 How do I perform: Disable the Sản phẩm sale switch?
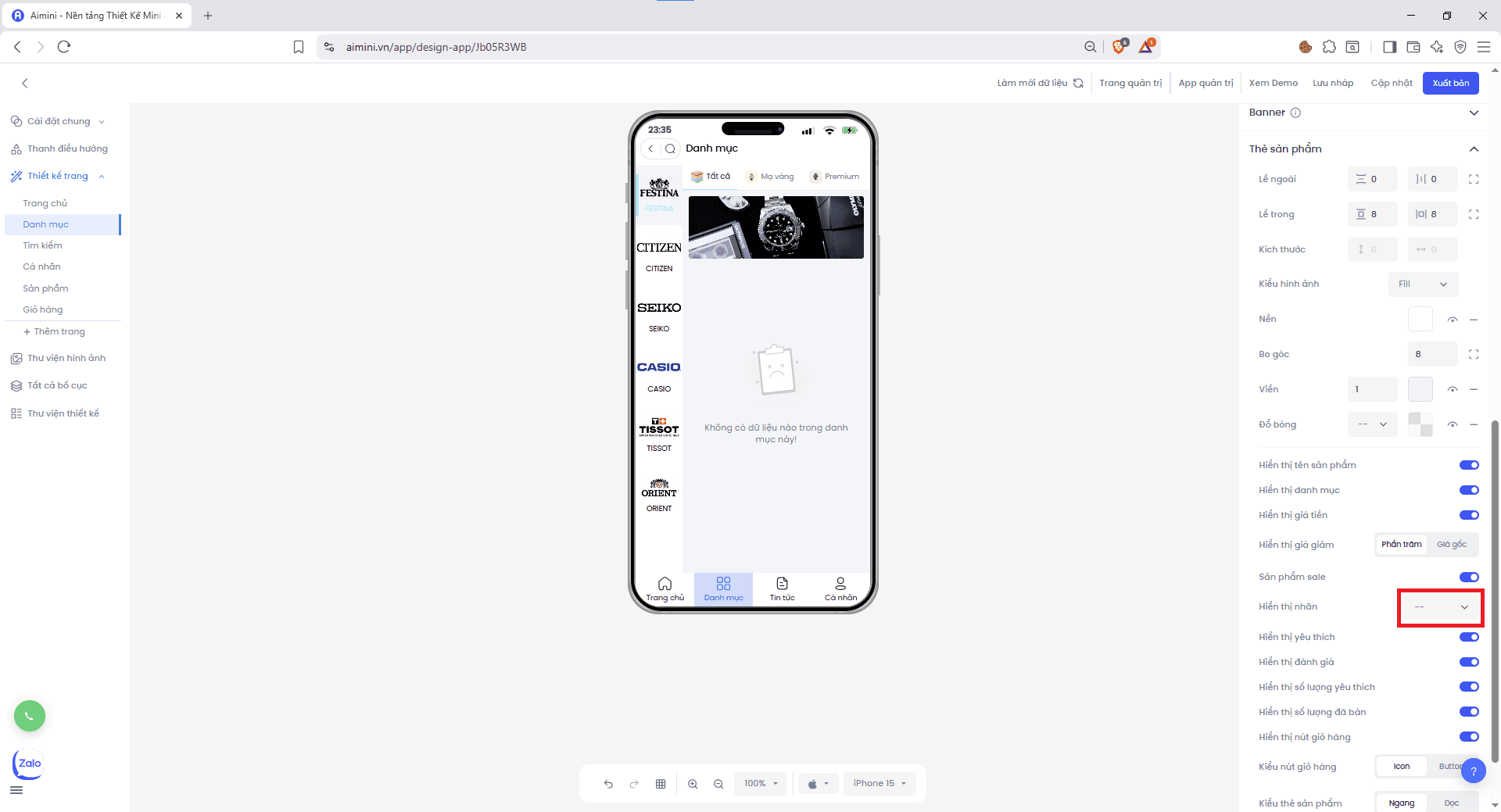click(1468, 577)
